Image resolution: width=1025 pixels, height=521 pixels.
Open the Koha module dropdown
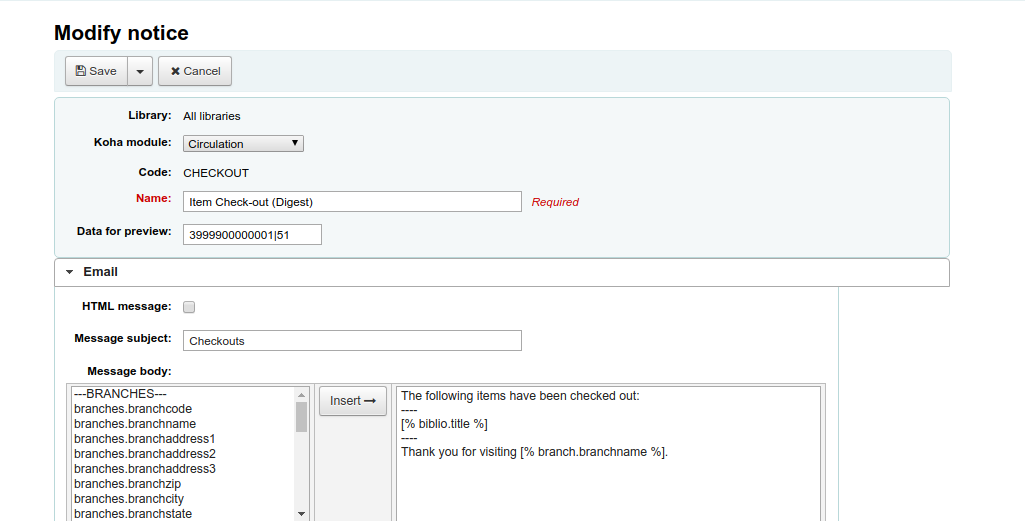click(x=243, y=144)
